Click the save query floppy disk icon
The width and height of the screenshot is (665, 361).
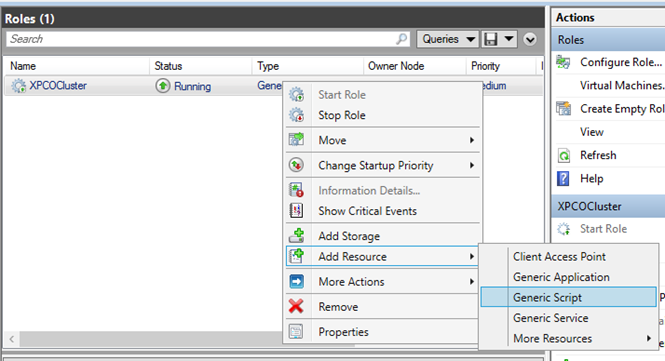point(491,39)
